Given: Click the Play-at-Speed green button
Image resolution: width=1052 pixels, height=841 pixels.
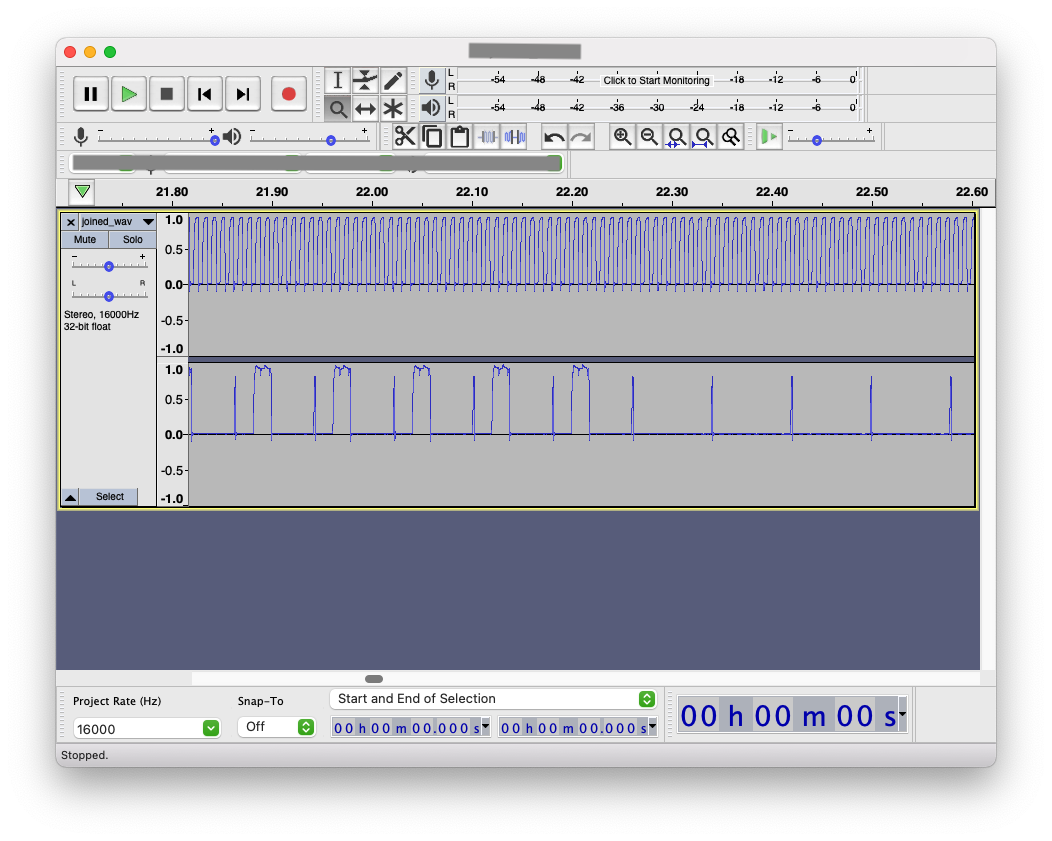Looking at the screenshot, I should coord(769,137).
